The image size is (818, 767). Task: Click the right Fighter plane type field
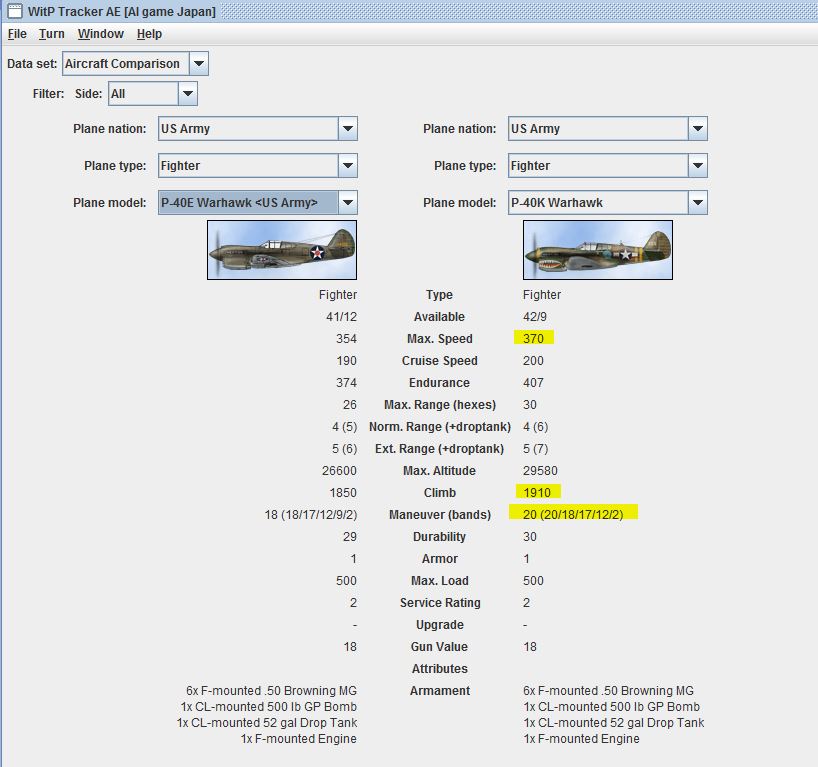[598, 165]
